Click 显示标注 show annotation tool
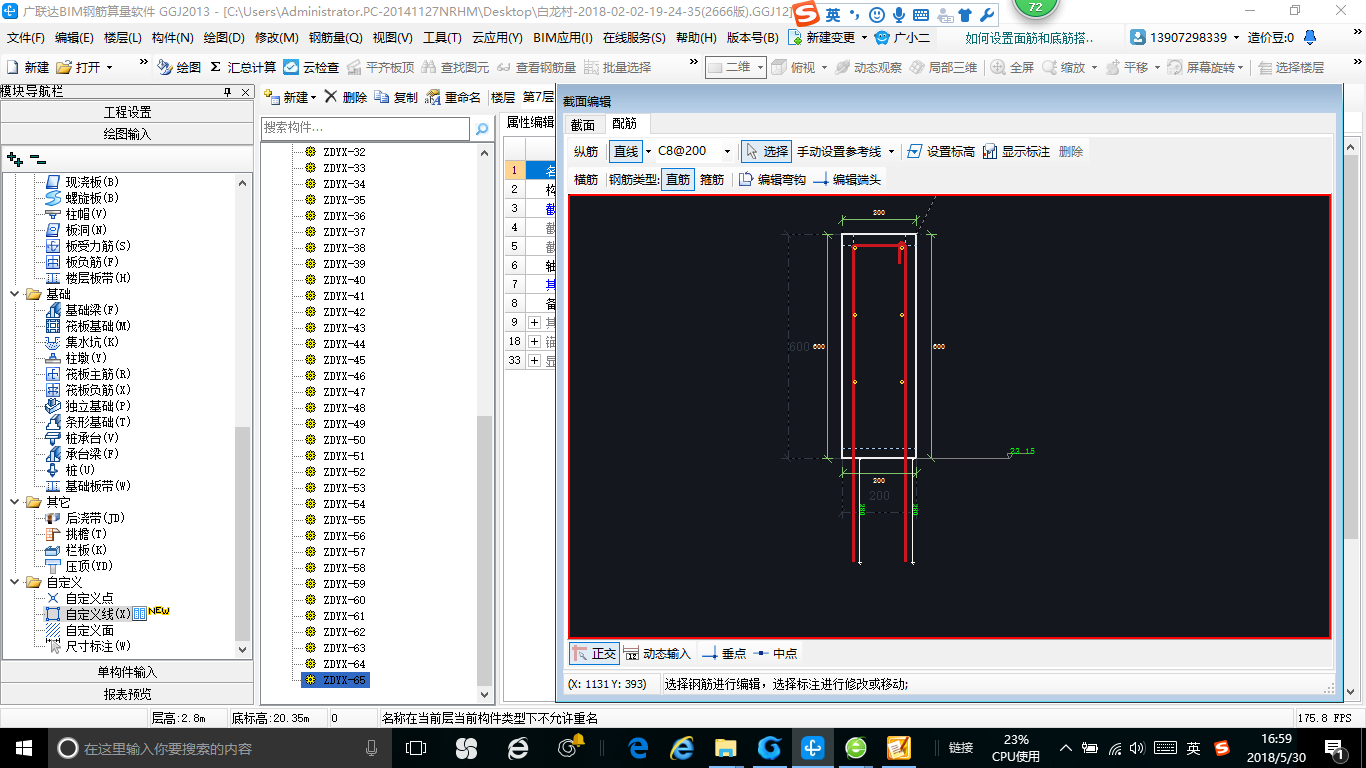 [1016, 151]
